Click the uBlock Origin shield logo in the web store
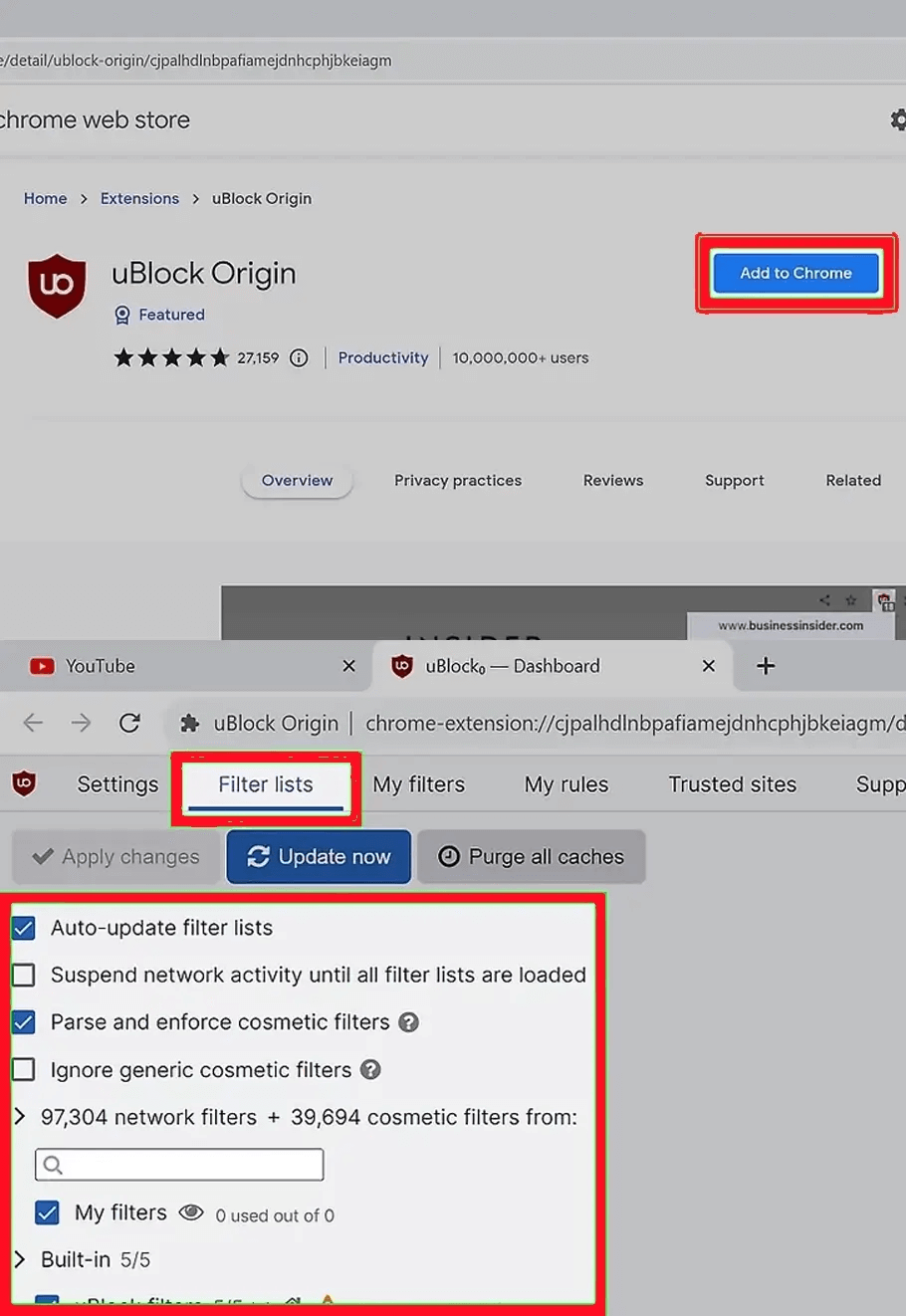This screenshot has width=906, height=1316. (x=57, y=286)
